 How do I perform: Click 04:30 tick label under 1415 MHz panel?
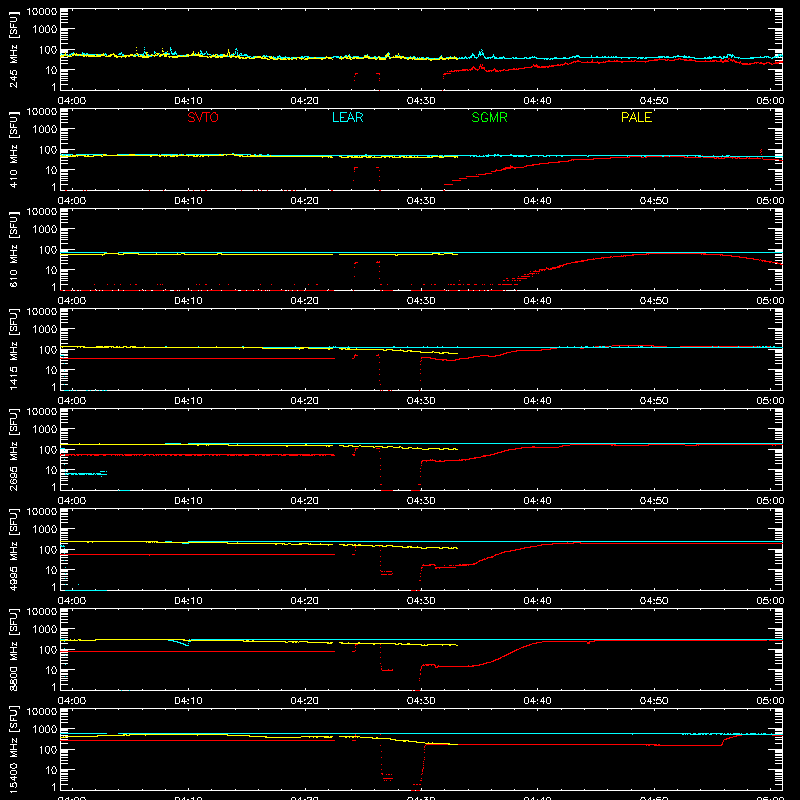point(421,401)
